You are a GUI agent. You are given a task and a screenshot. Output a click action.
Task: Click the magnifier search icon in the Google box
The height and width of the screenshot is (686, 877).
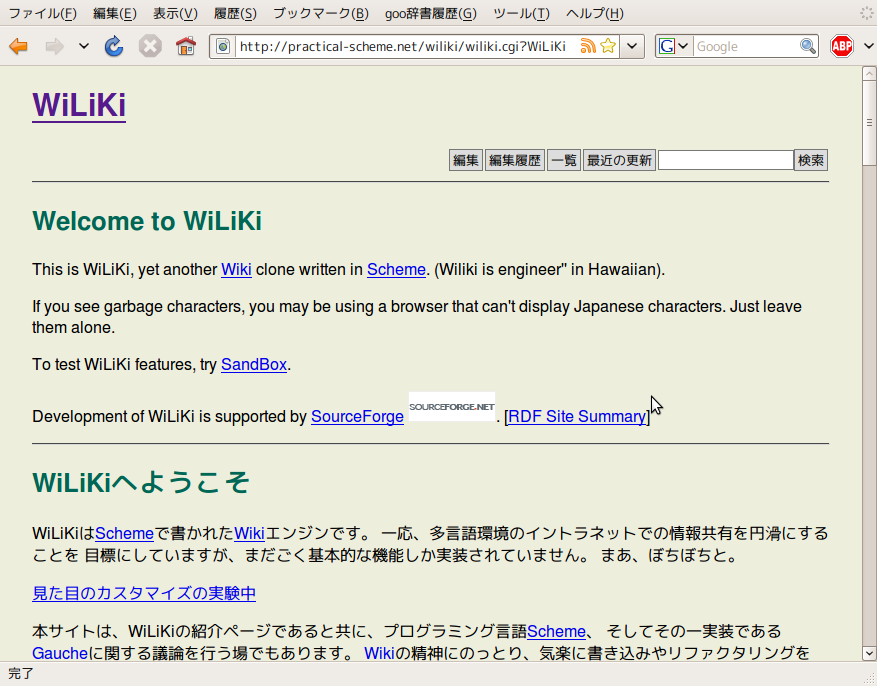808,46
